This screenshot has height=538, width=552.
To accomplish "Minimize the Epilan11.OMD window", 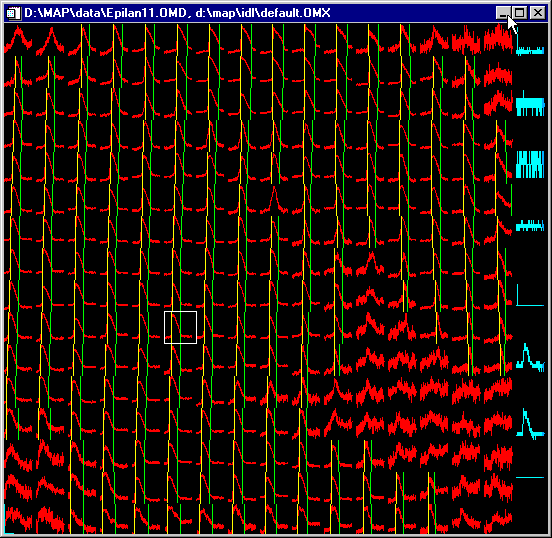I will click(503, 13).
